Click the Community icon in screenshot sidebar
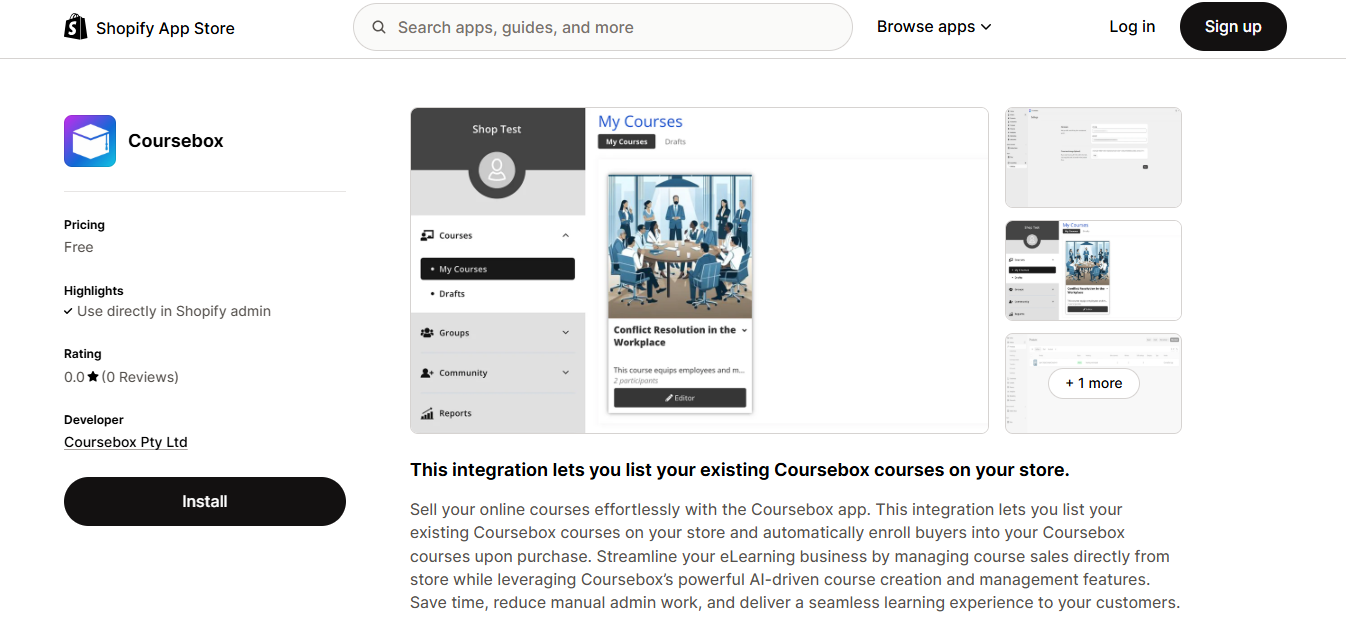 (x=427, y=373)
